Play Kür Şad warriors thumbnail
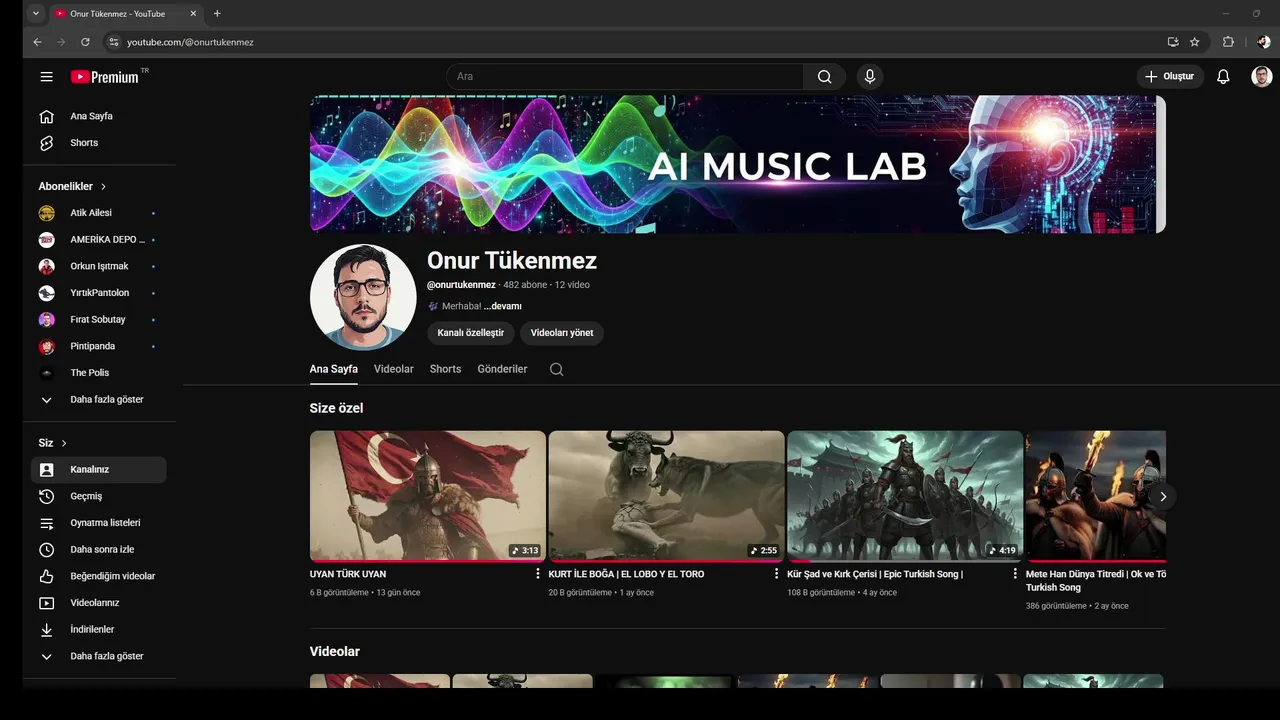The height and width of the screenshot is (720, 1280). (905, 496)
